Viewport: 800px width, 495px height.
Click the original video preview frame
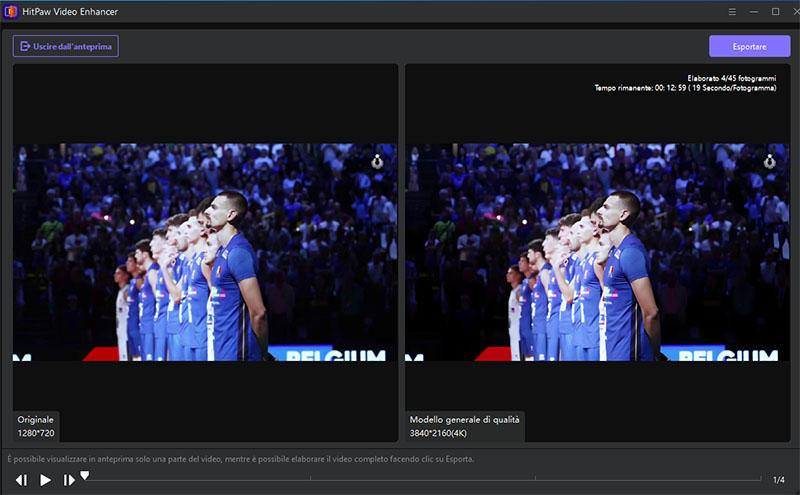pyautogui.click(x=205, y=252)
